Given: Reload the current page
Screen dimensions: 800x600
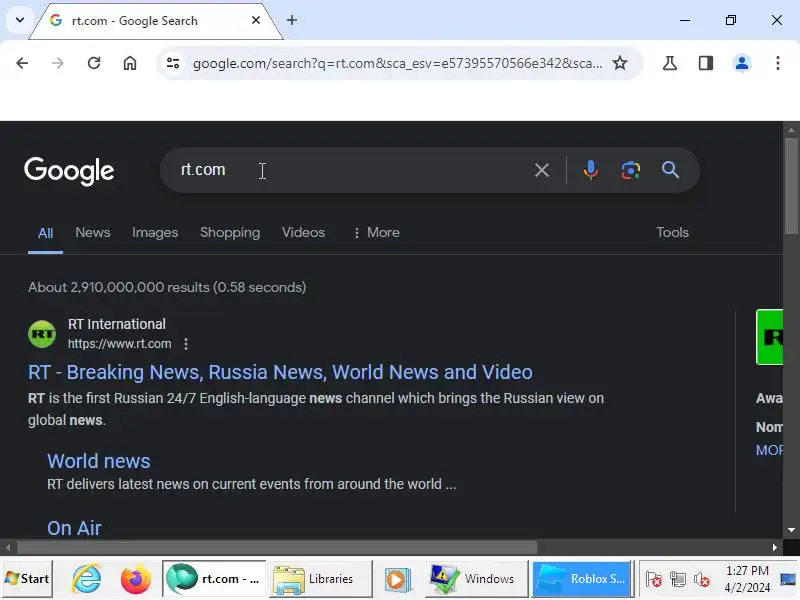Looking at the screenshot, I should (x=94, y=63).
